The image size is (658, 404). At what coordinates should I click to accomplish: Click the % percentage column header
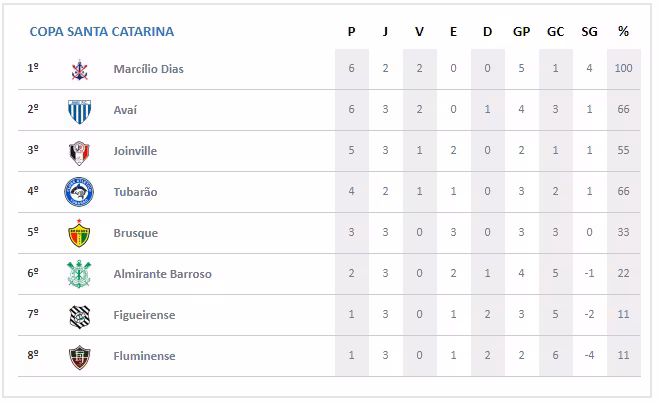coord(623,32)
